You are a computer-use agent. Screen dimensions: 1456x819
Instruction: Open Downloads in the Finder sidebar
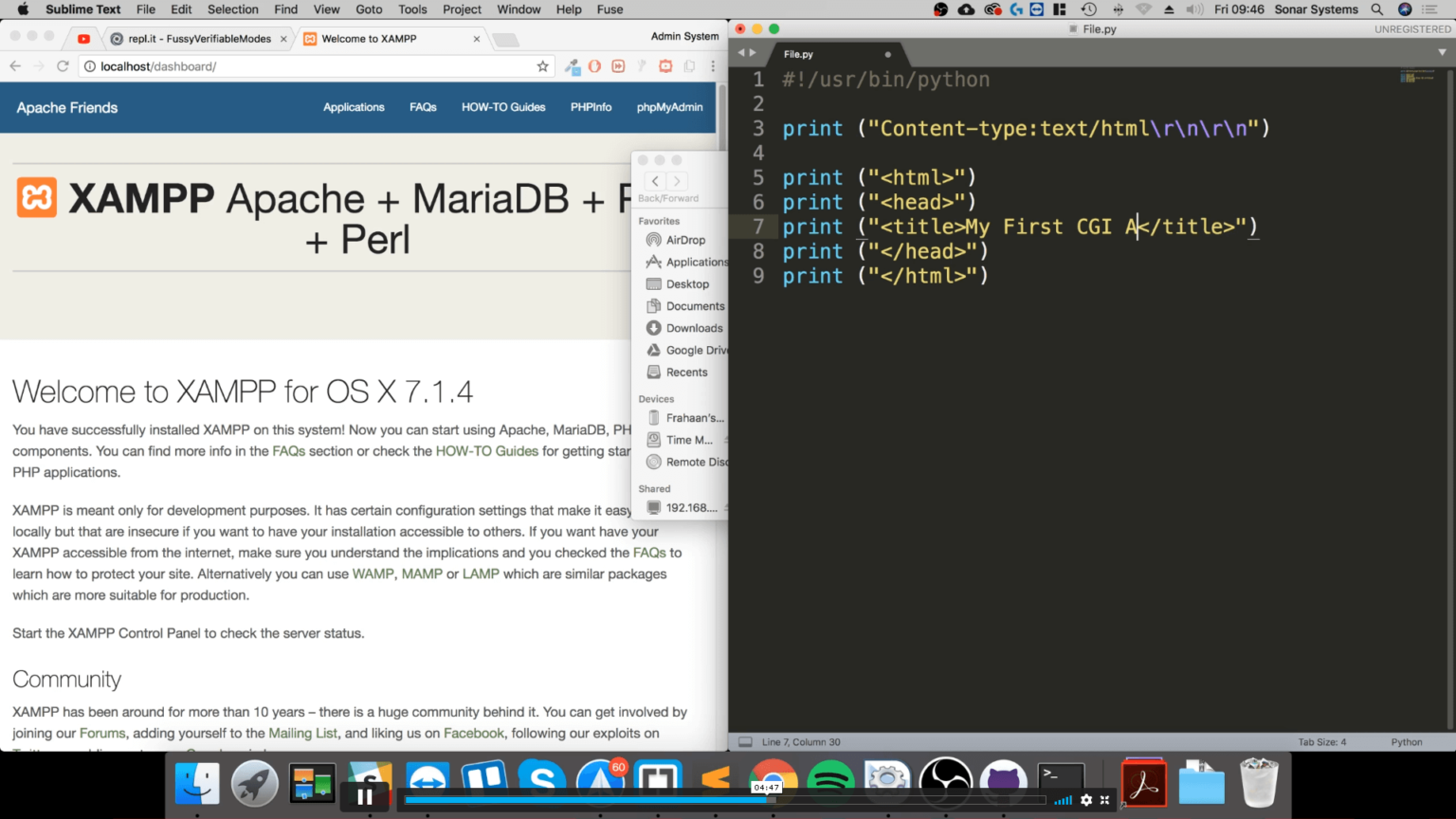(x=694, y=328)
